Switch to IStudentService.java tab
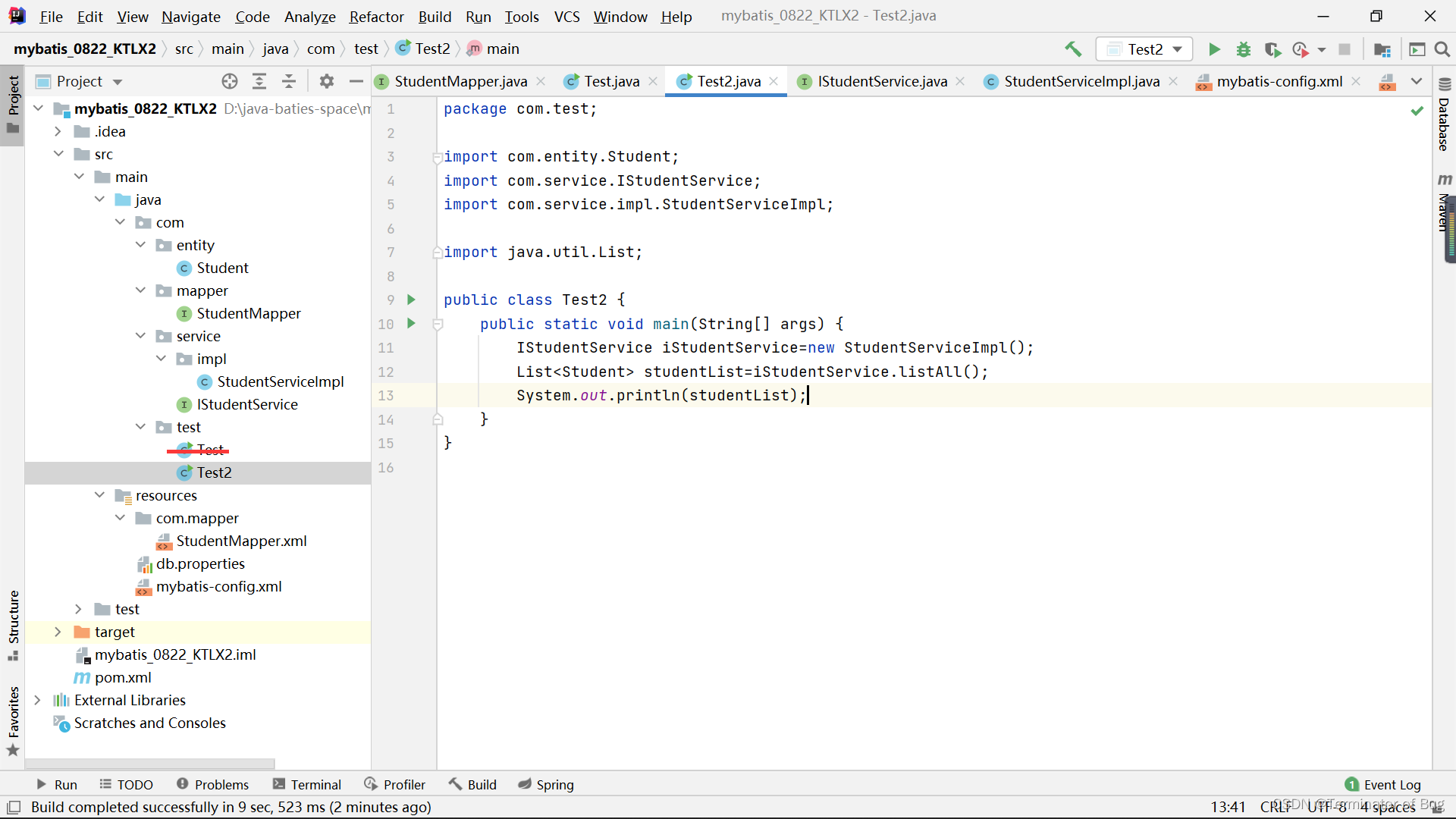The width and height of the screenshot is (1456, 819). 882,81
